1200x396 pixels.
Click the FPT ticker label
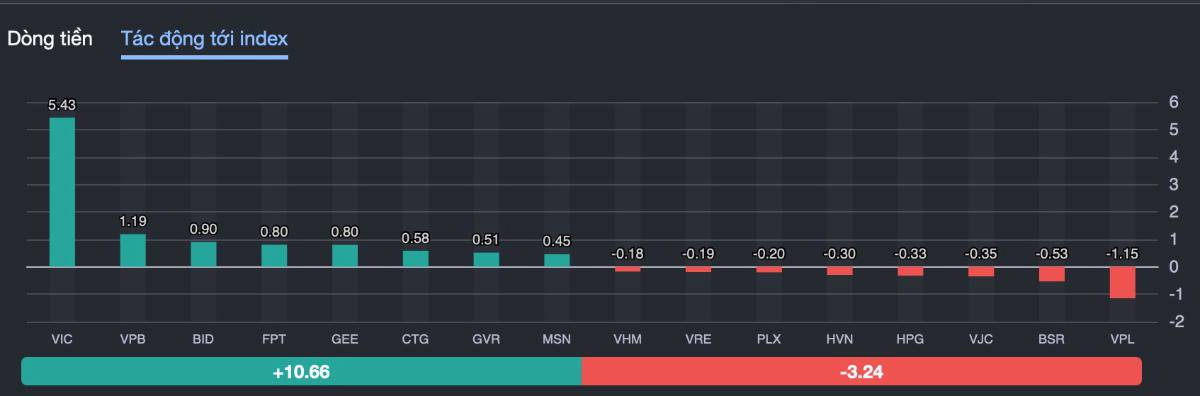point(274,340)
